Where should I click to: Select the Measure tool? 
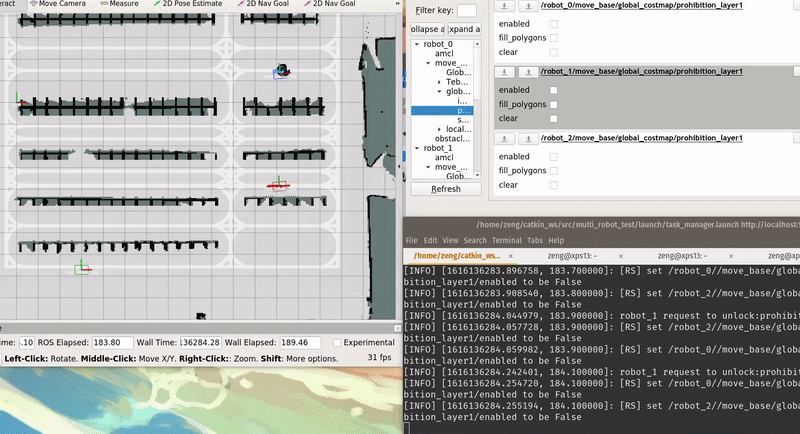[119, 4]
